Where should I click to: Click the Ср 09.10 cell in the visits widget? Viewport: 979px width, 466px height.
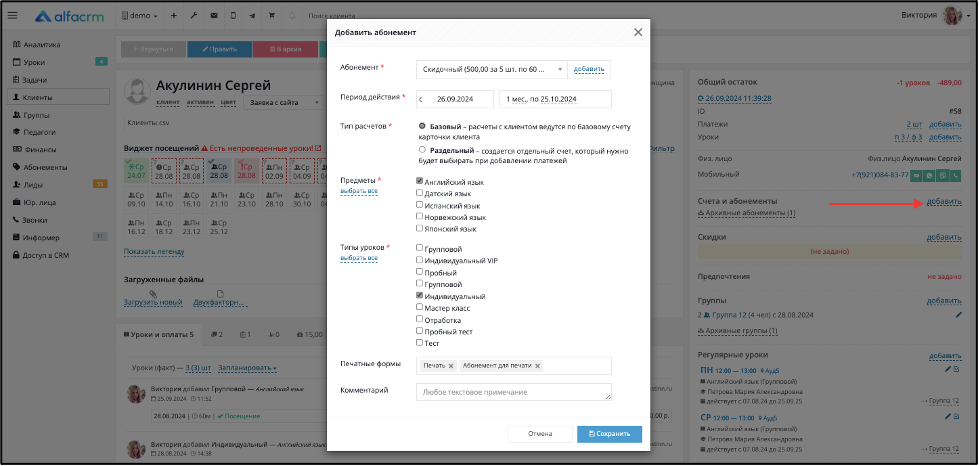pos(136,199)
